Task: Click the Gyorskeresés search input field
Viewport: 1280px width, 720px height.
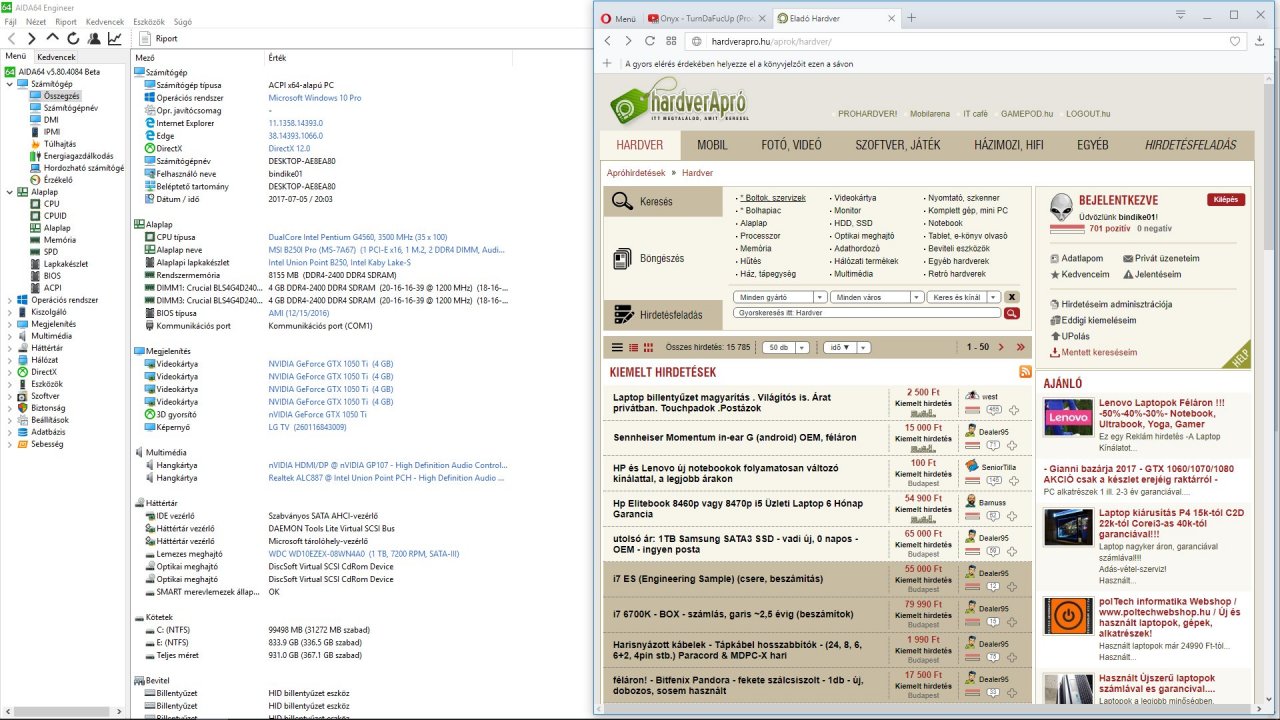Action: (866, 313)
